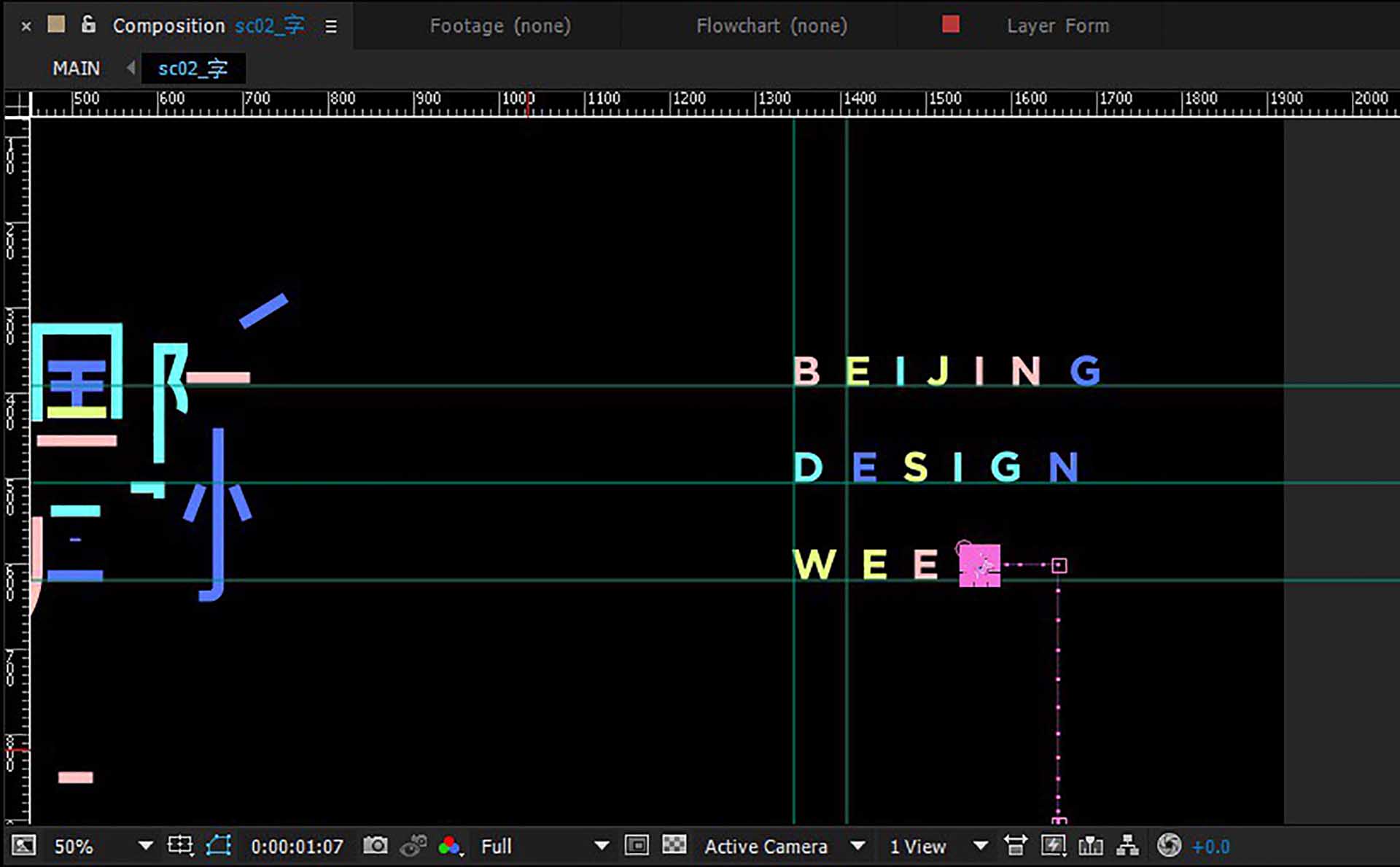
Task: Go to MAIN composition in breadcrumb
Action: 76,69
